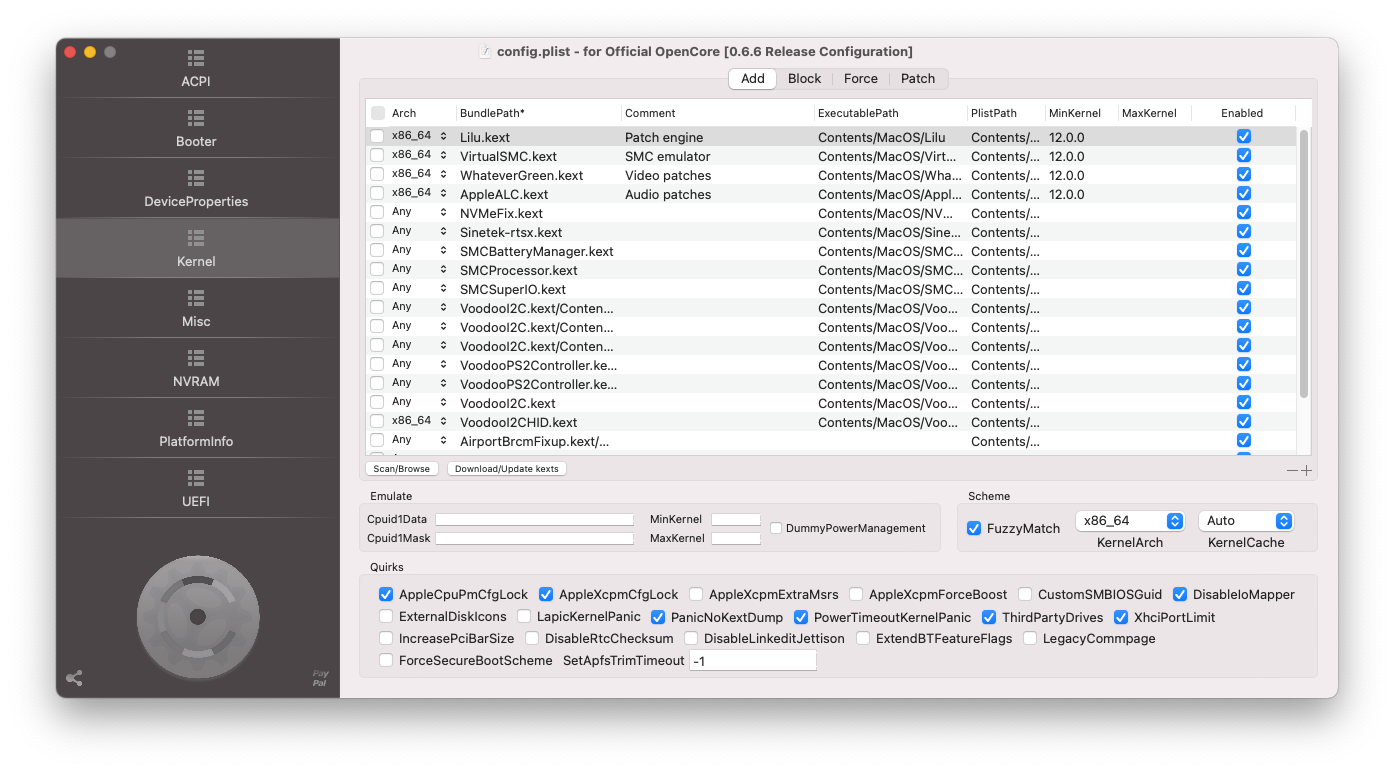Select the Kernel section in the sidebar
Screen dimensions: 1394x772
tap(196, 248)
